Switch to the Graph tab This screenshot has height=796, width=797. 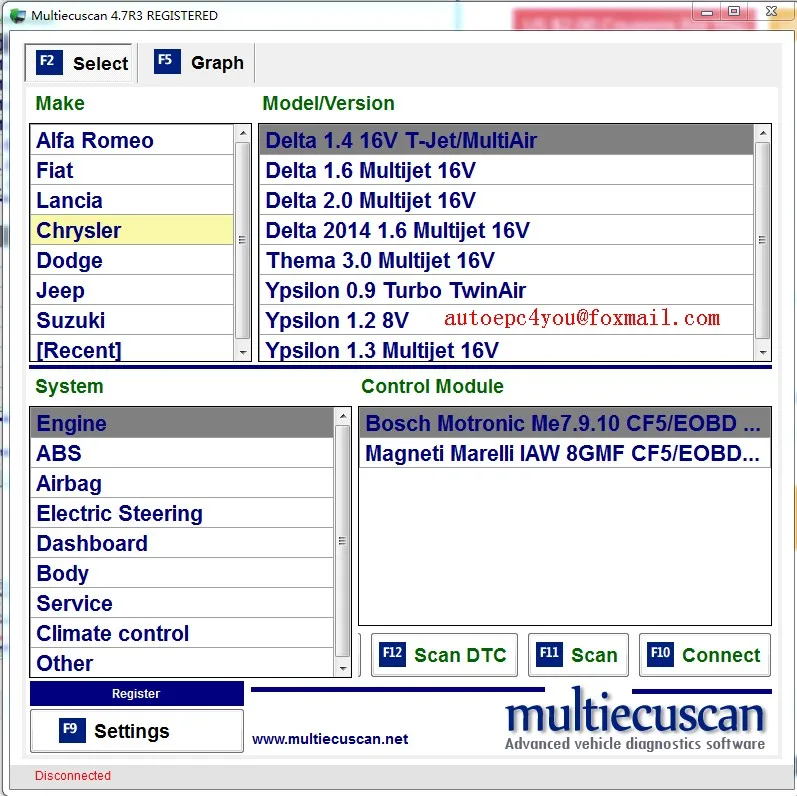coord(197,63)
